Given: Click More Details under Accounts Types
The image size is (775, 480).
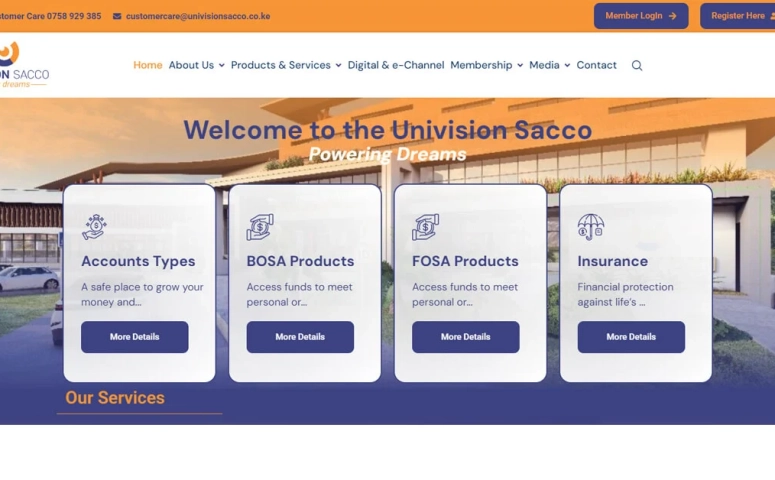Looking at the screenshot, I should pos(134,337).
